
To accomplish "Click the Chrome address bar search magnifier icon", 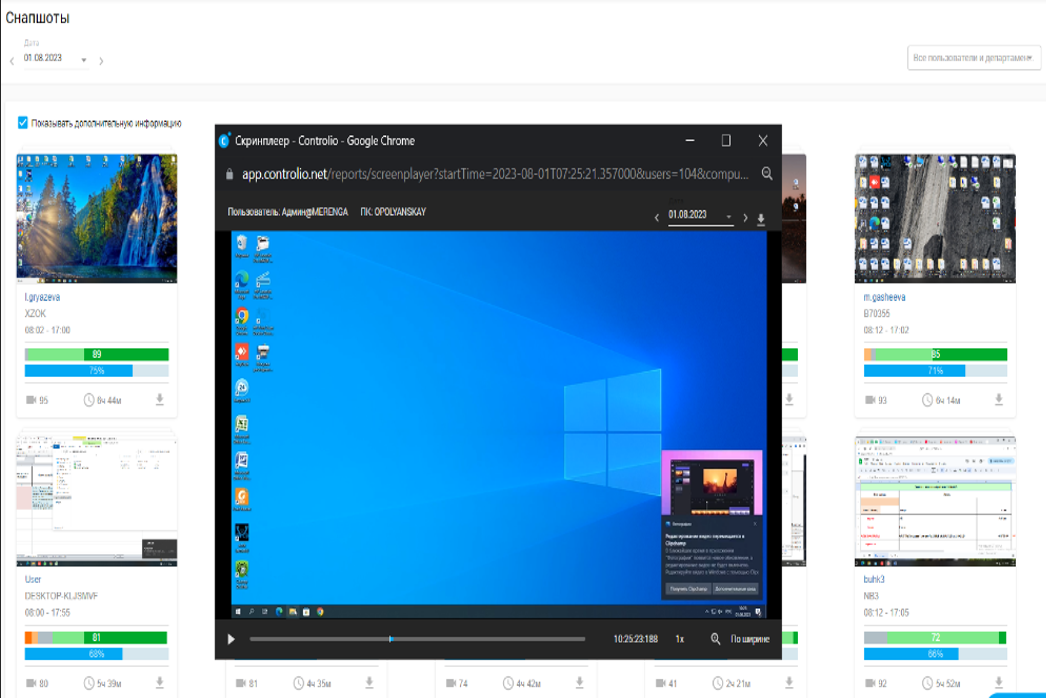I will (767, 173).
